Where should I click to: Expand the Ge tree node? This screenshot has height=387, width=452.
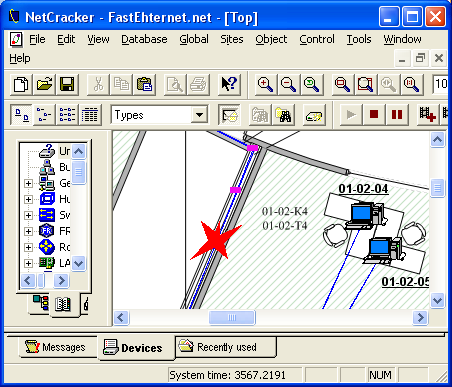28,183
